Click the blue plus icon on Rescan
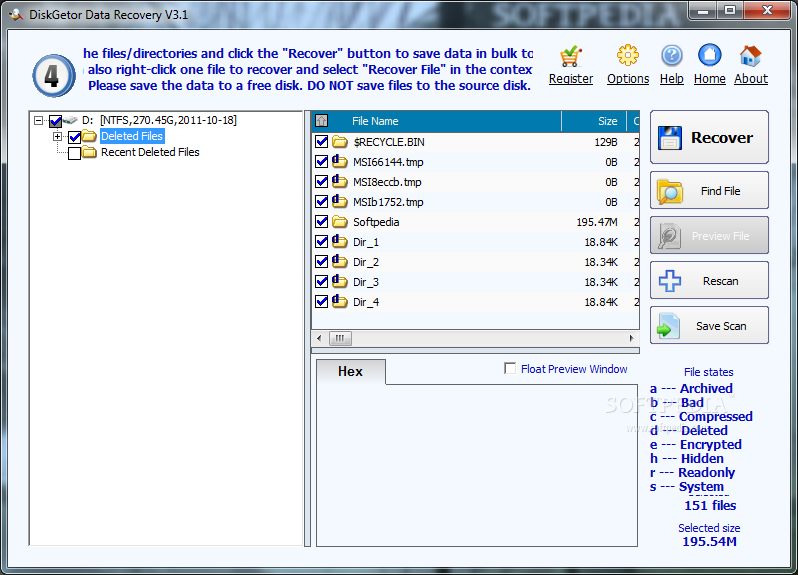The height and width of the screenshot is (575, 798). coord(670,281)
